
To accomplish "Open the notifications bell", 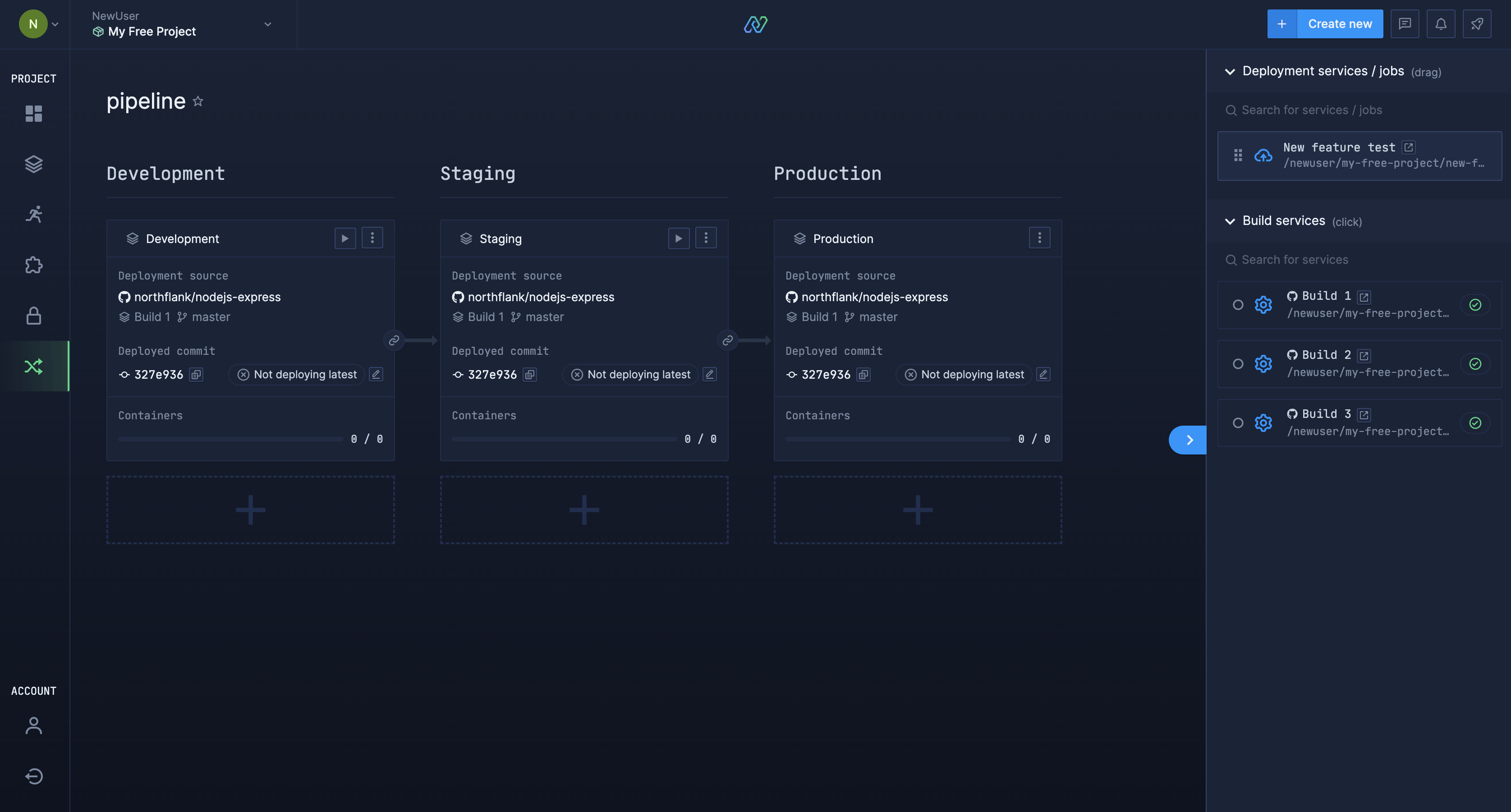I will (1441, 24).
